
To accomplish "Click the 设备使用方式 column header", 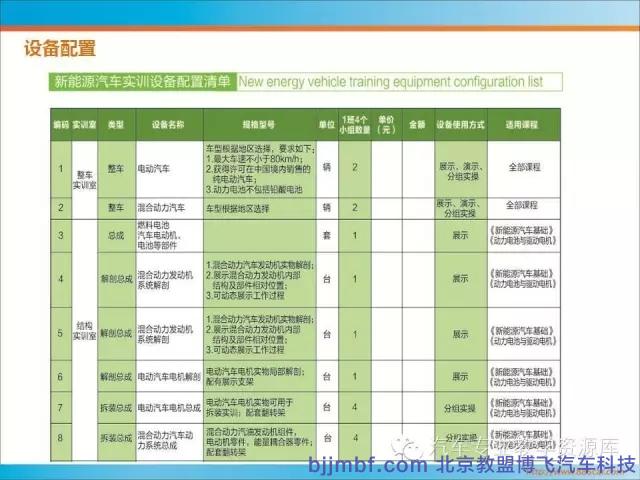I will 460,125.
